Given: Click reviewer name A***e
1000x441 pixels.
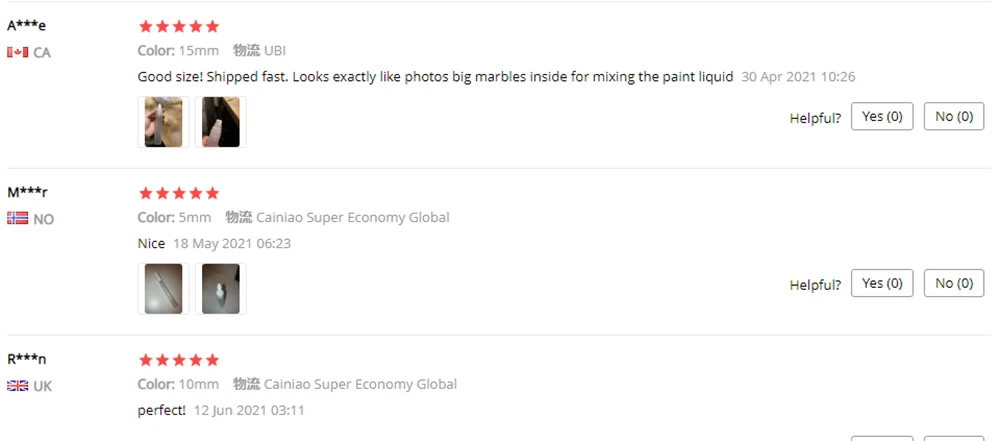Looking at the screenshot, I should (27, 26).
